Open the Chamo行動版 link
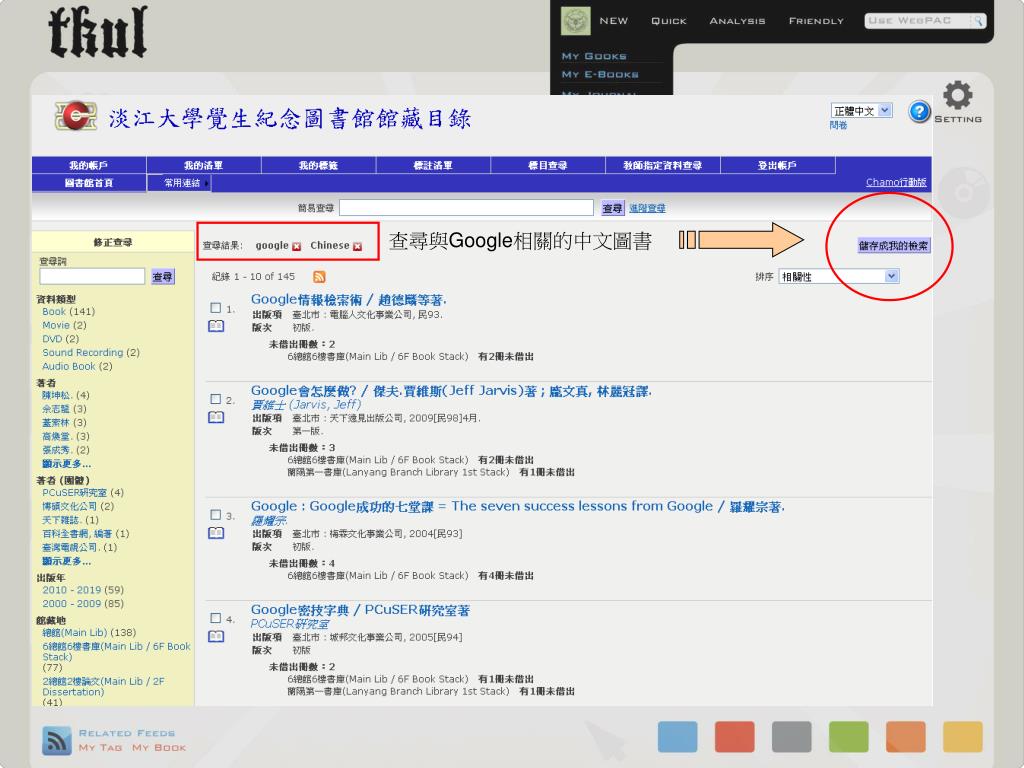The width and height of the screenshot is (1024, 768). [x=896, y=182]
